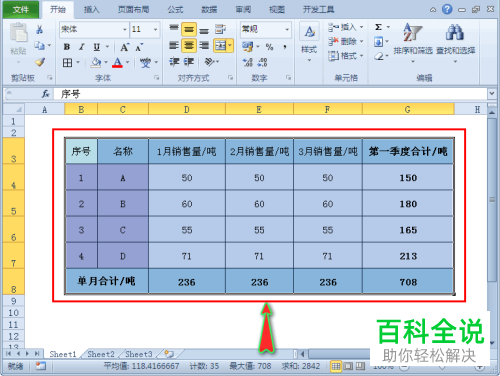
Task: Switch to 插入 ribbon tab
Action: click(91, 10)
